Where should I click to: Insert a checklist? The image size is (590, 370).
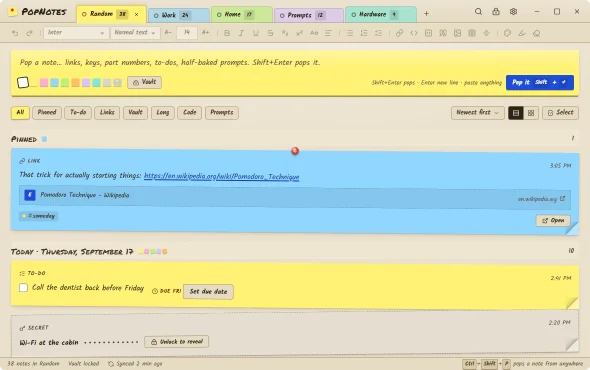[379, 33]
